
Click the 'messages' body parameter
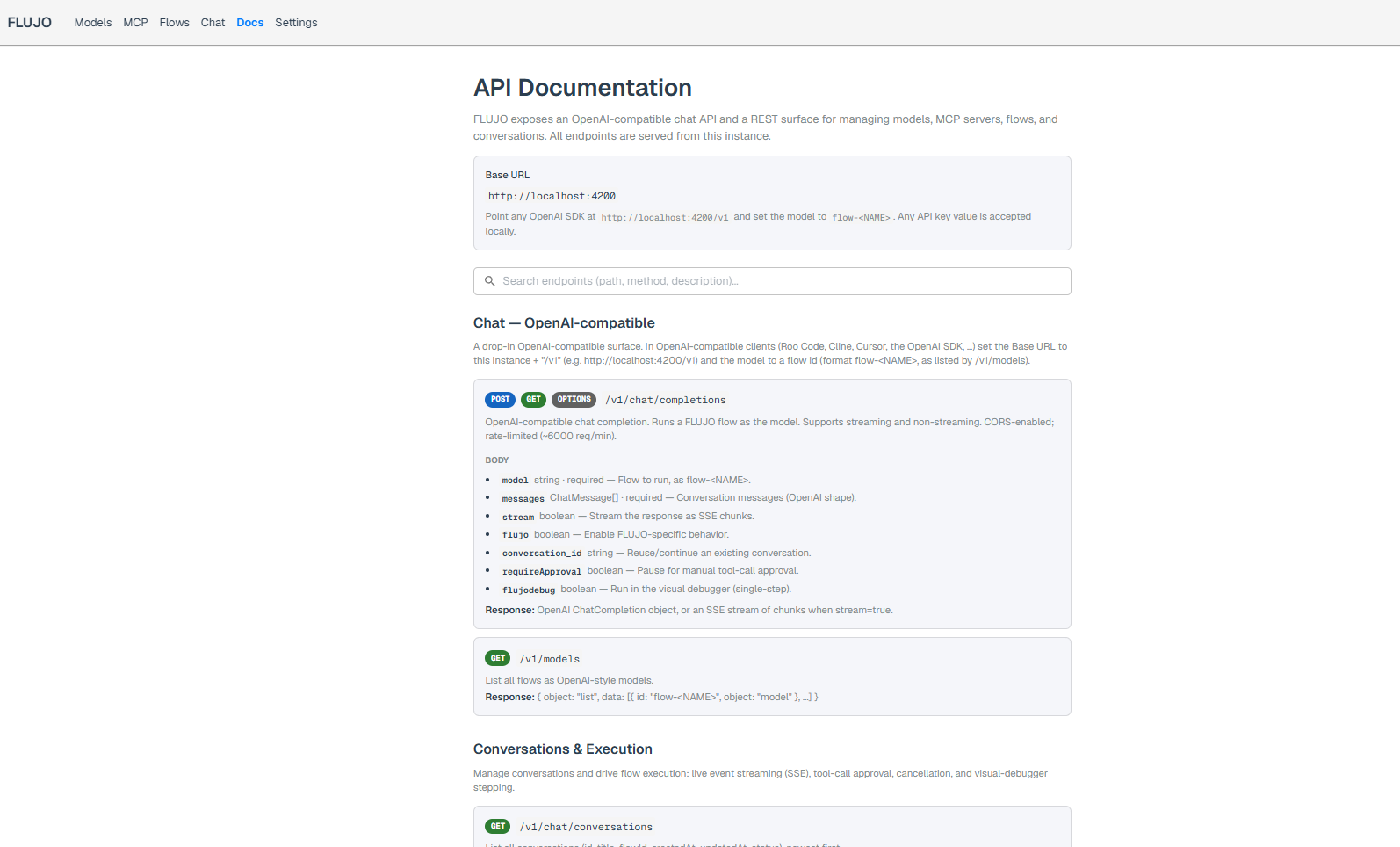pos(523,499)
